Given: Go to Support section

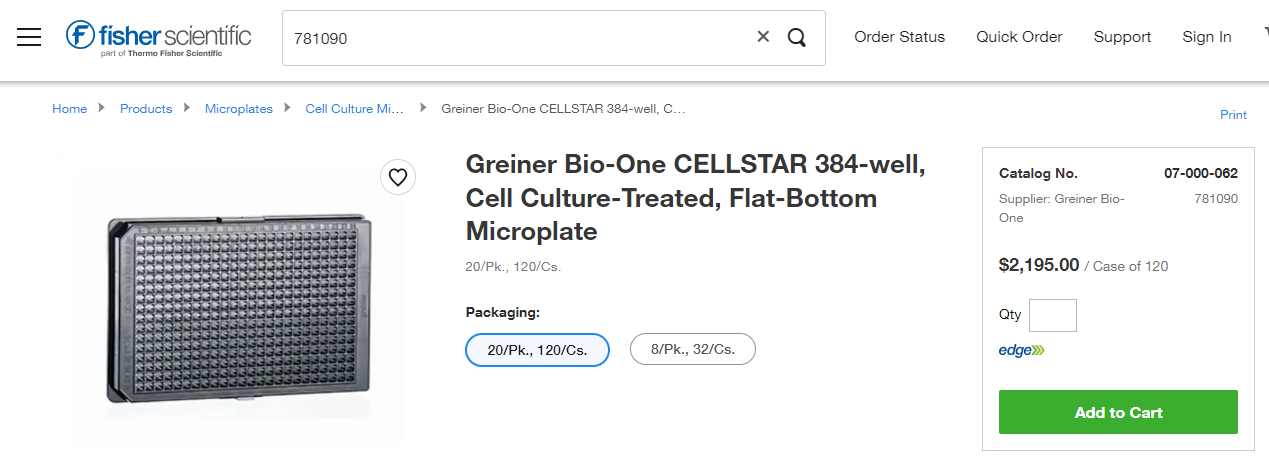Looking at the screenshot, I should click(1122, 37).
